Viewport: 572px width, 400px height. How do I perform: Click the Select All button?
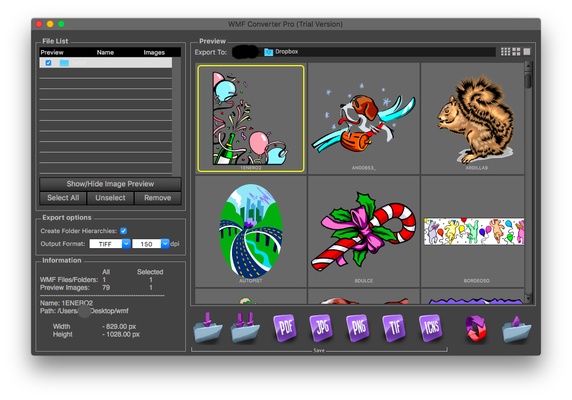(x=63, y=198)
